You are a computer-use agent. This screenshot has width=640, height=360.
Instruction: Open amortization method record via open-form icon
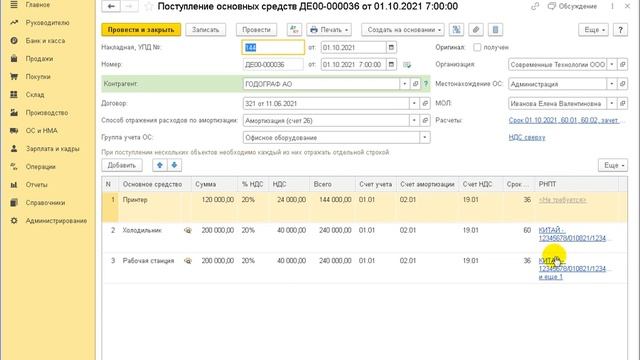pos(425,120)
